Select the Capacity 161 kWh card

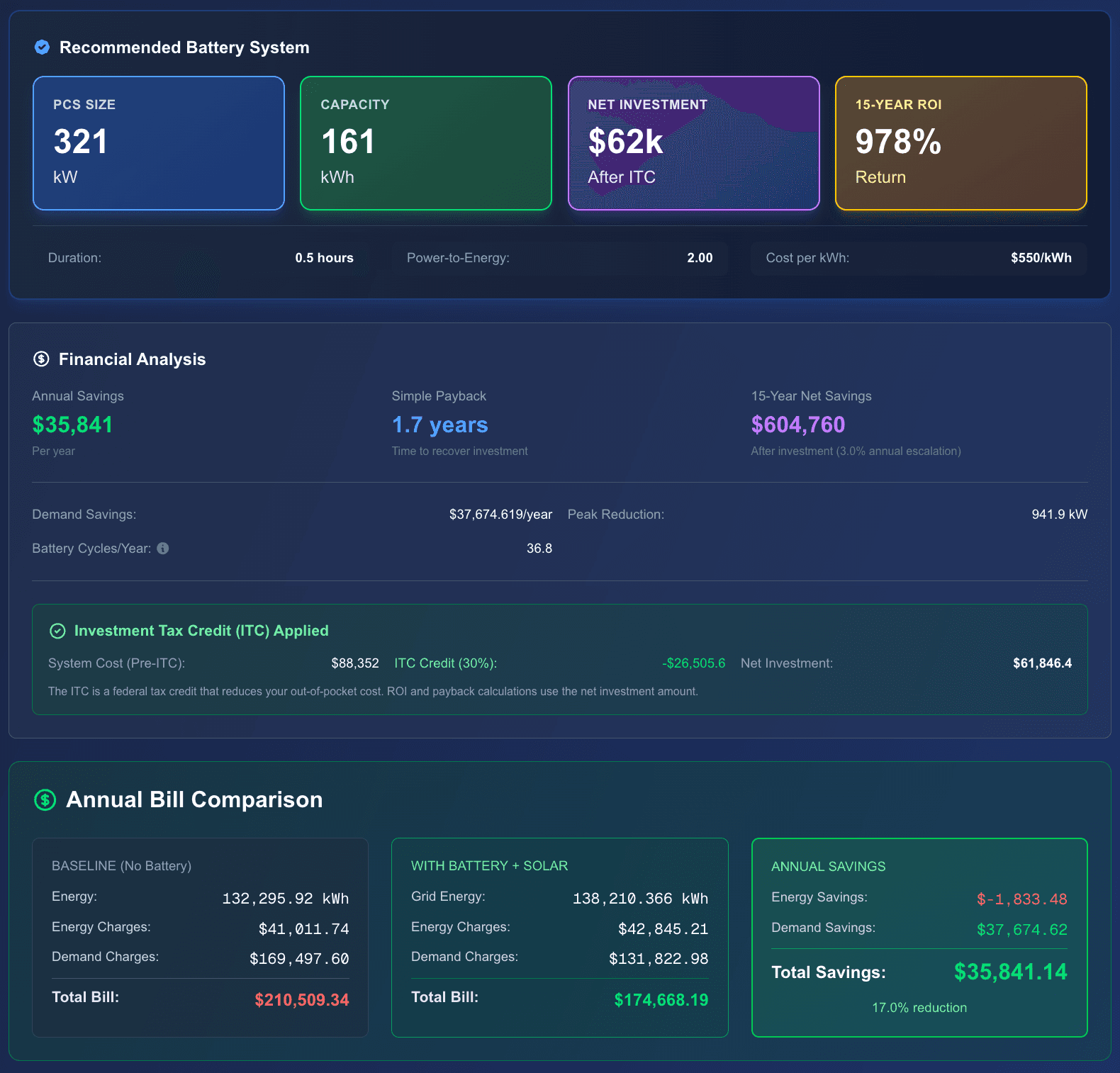pos(425,143)
